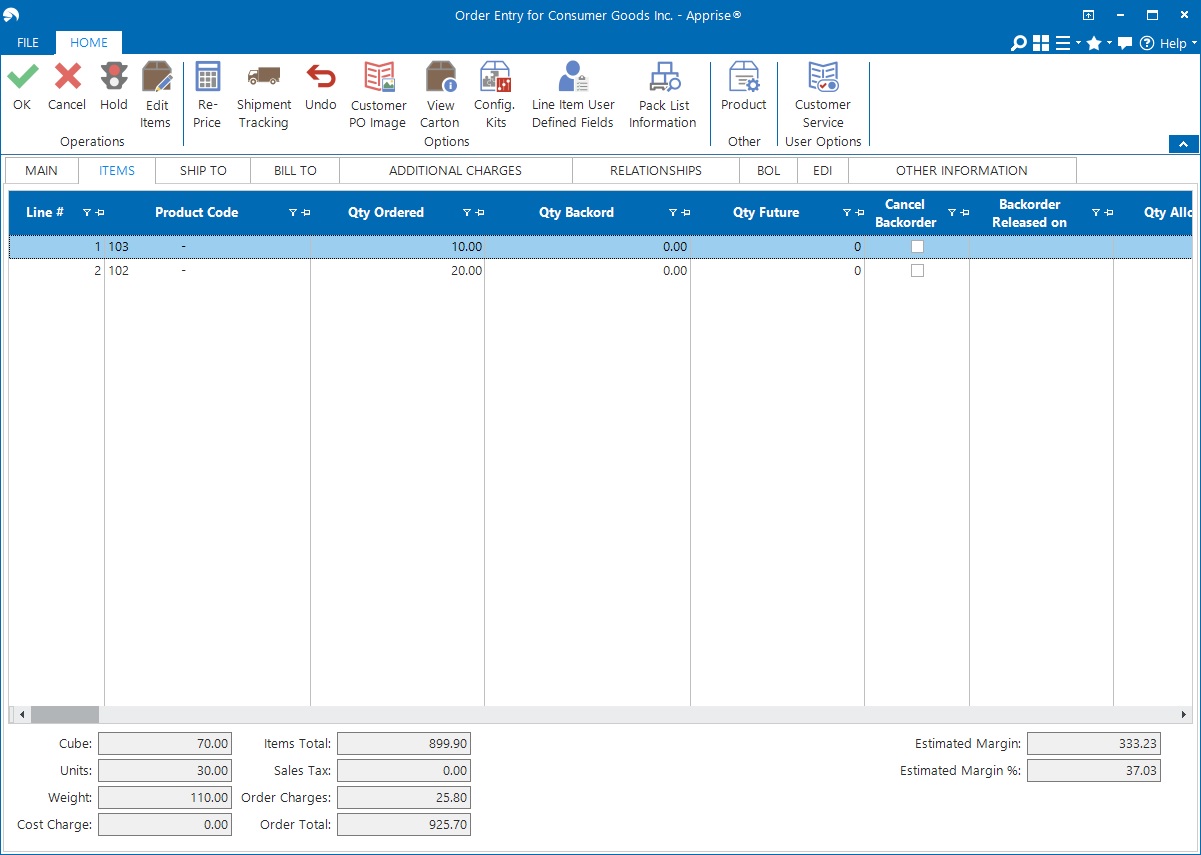Screen dimensions: 1201x855
Task: Collapse the ribbon with the chevron button
Action: pos(1183,144)
